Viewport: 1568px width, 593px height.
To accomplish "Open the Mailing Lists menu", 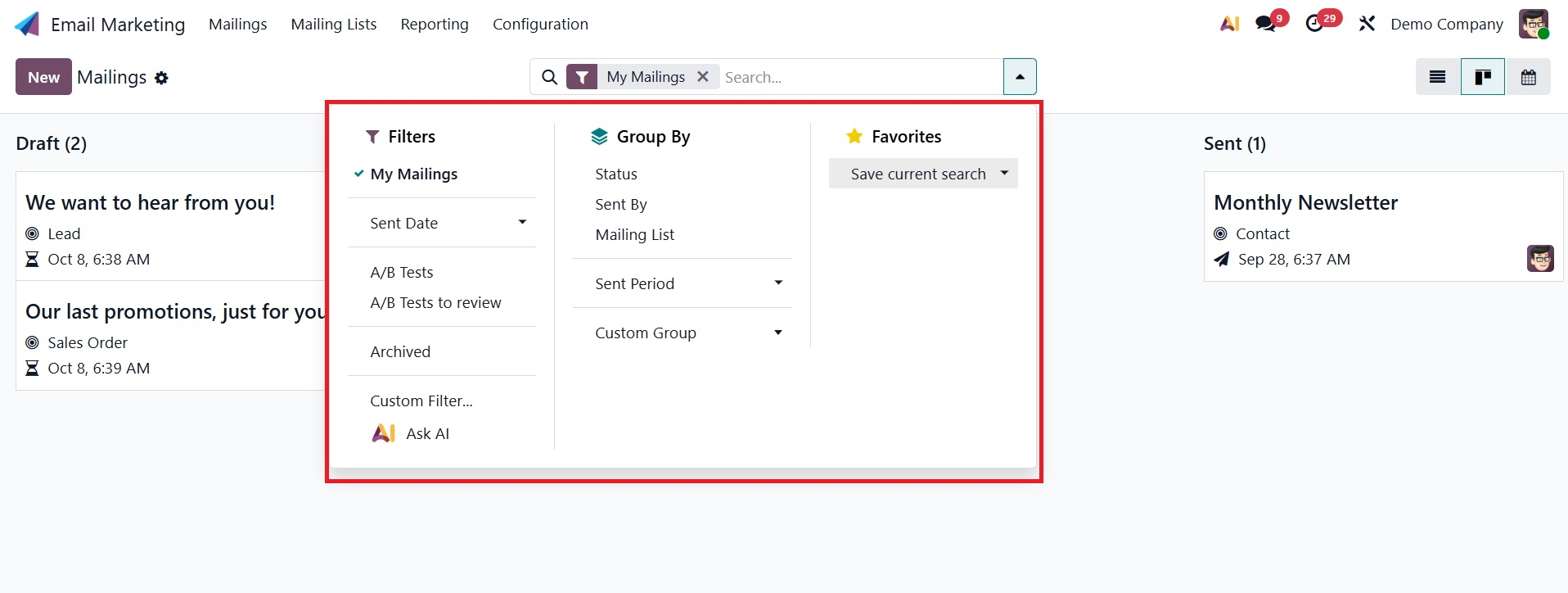I will pos(333,25).
